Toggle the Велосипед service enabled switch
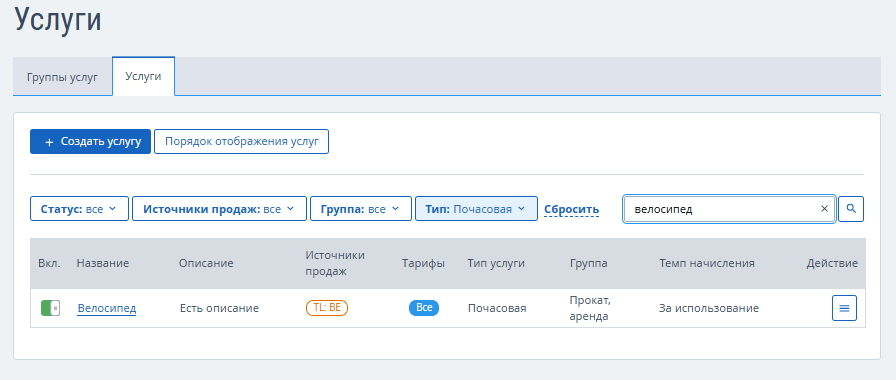This screenshot has height=380, width=896. [50, 308]
